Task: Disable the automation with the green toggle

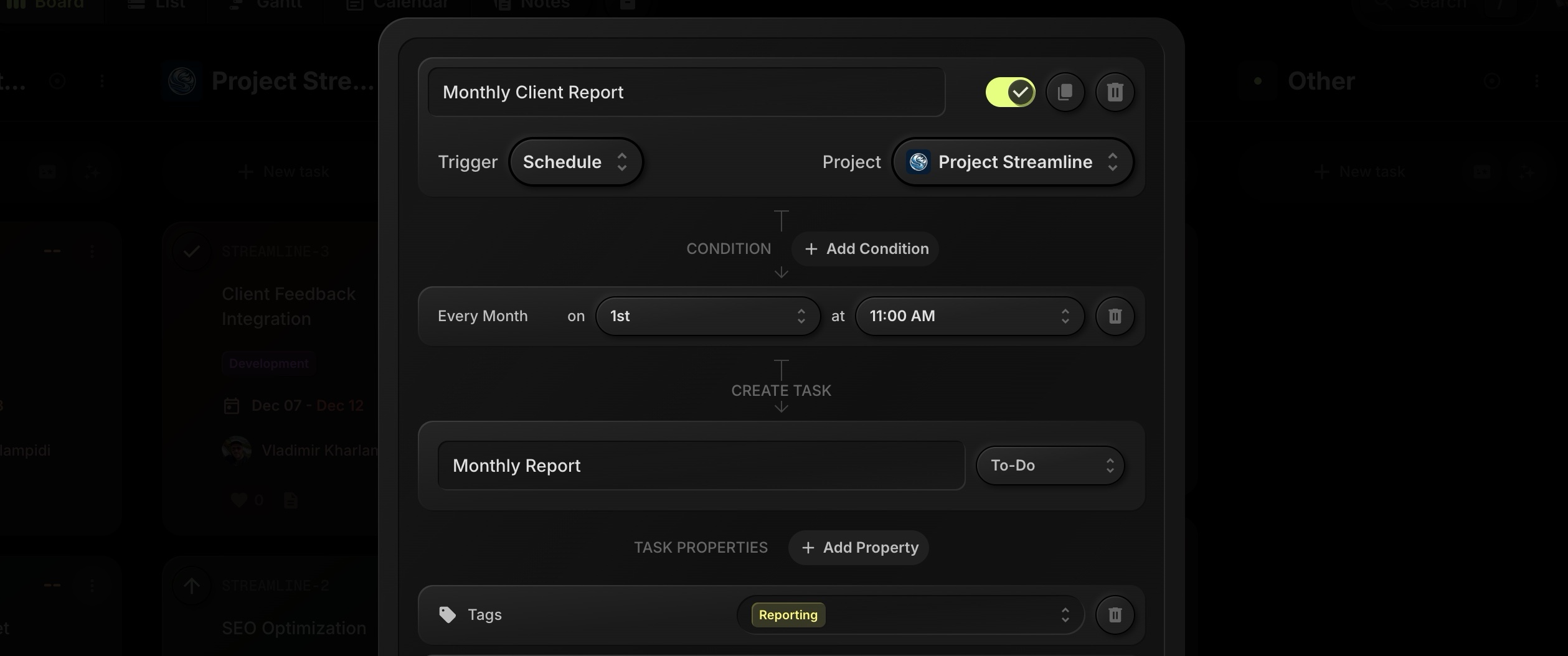Action: 1009,91
